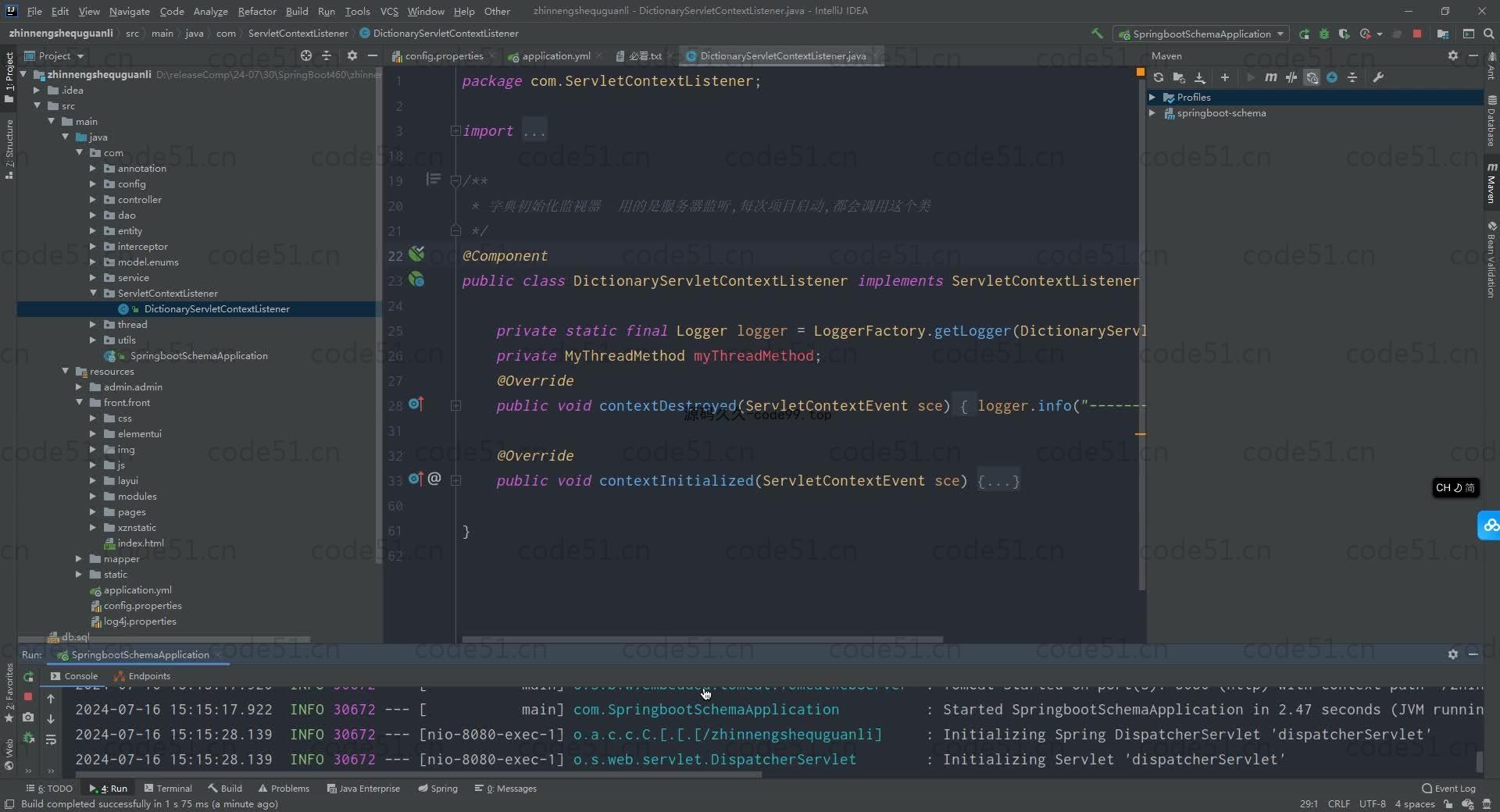Execute Maven goal 'm' icon

point(1271,77)
